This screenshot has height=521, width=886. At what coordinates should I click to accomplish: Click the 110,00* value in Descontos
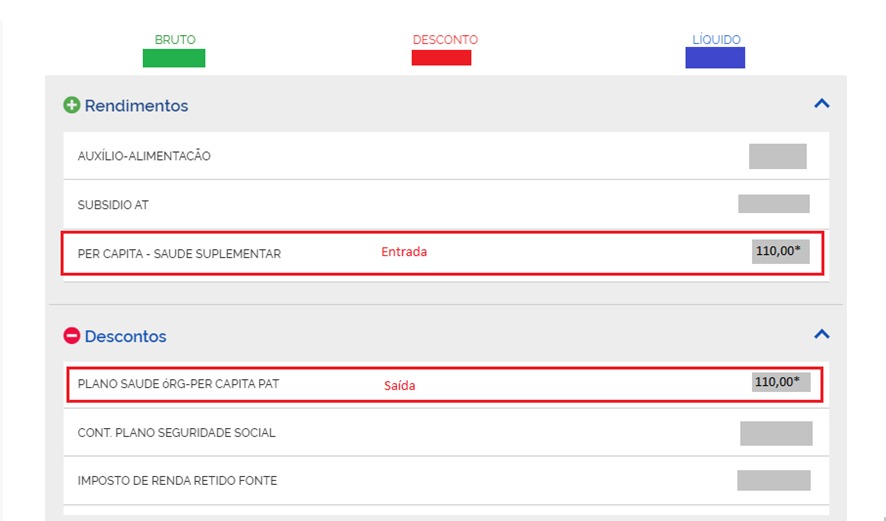pyautogui.click(x=779, y=382)
